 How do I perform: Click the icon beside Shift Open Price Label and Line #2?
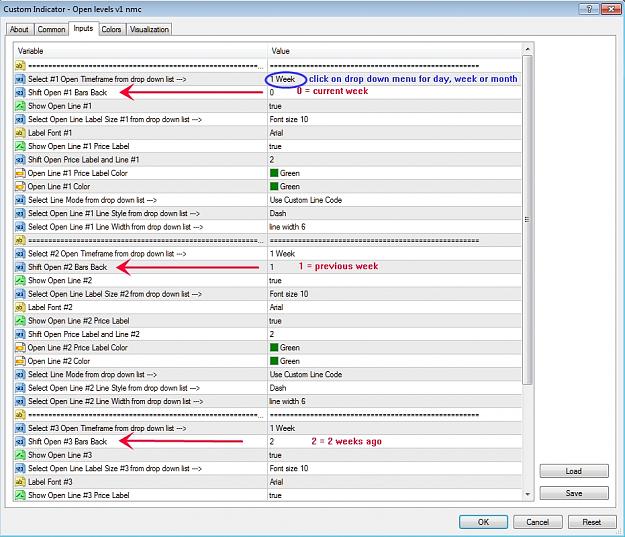(20, 334)
